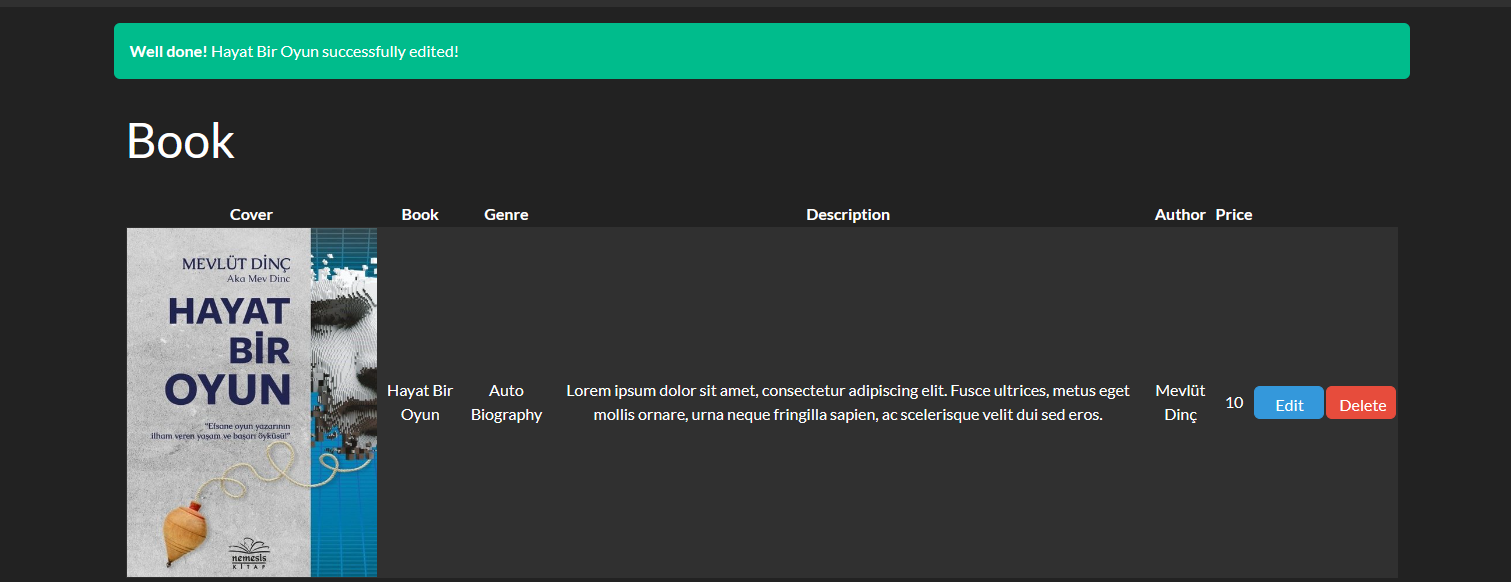1511x582 pixels.
Task: Click the book description text
Action: tap(847, 402)
